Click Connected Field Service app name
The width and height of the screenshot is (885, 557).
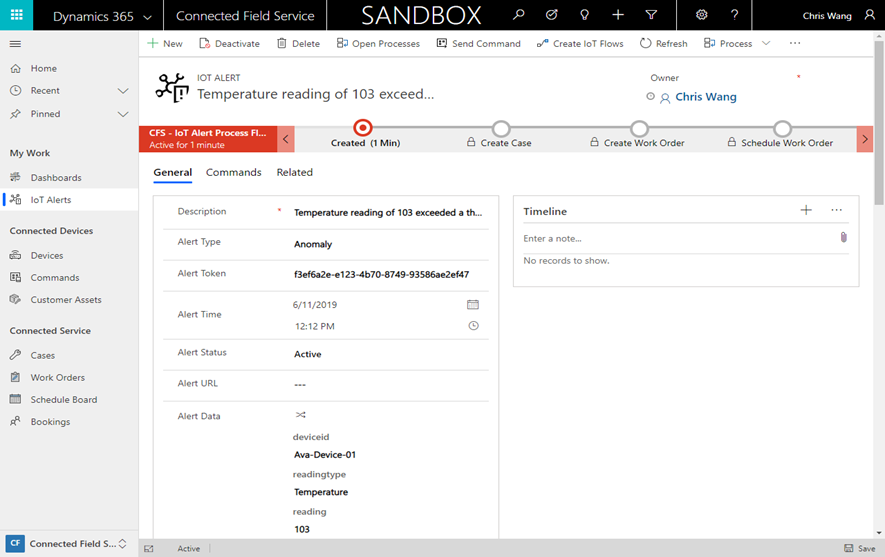click(x=245, y=16)
